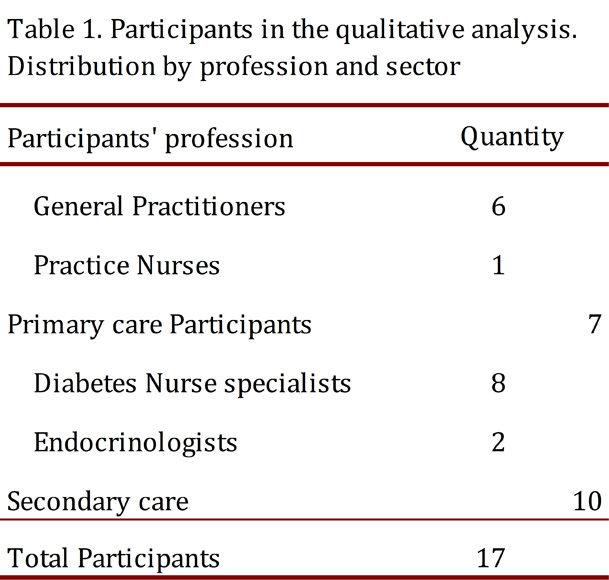Select the 'Practice Nurses' row label
The height and width of the screenshot is (580, 609).
coord(126,265)
